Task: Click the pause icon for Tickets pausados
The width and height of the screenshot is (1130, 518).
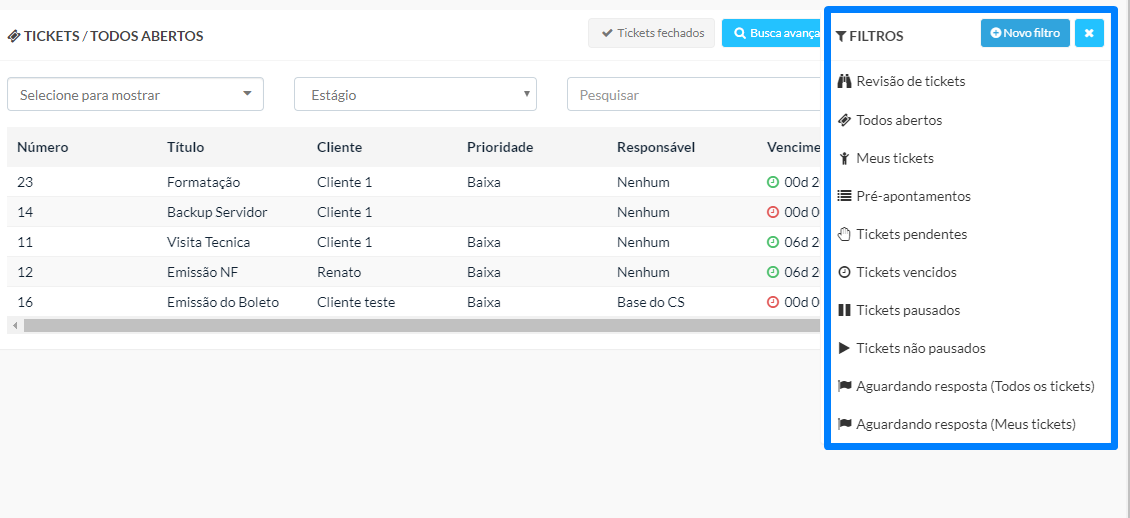Action: pyautogui.click(x=845, y=311)
